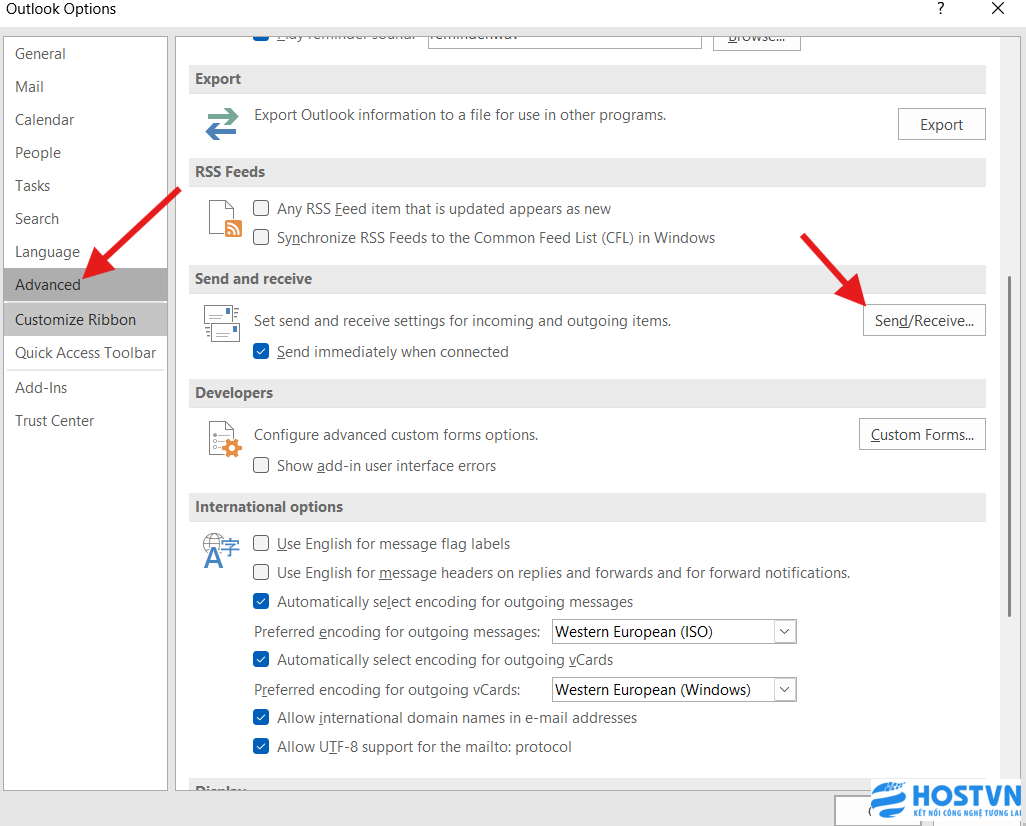Select the Mail category

click(30, 87)
